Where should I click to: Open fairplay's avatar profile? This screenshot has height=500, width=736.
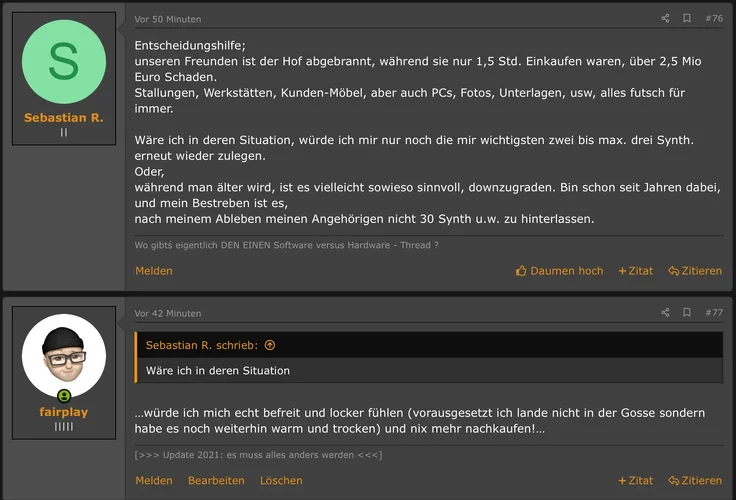(x=64, y=355)
